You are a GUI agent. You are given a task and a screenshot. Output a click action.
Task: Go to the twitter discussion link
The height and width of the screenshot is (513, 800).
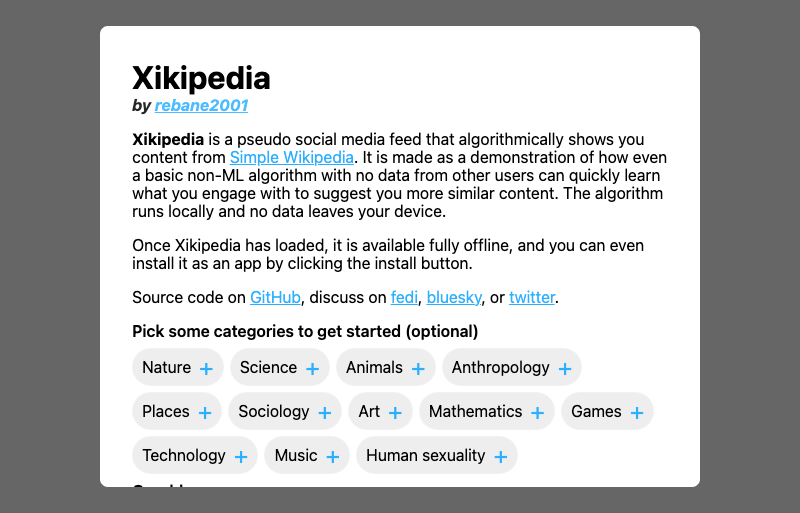pyautogui.click(x=531, y=297)
